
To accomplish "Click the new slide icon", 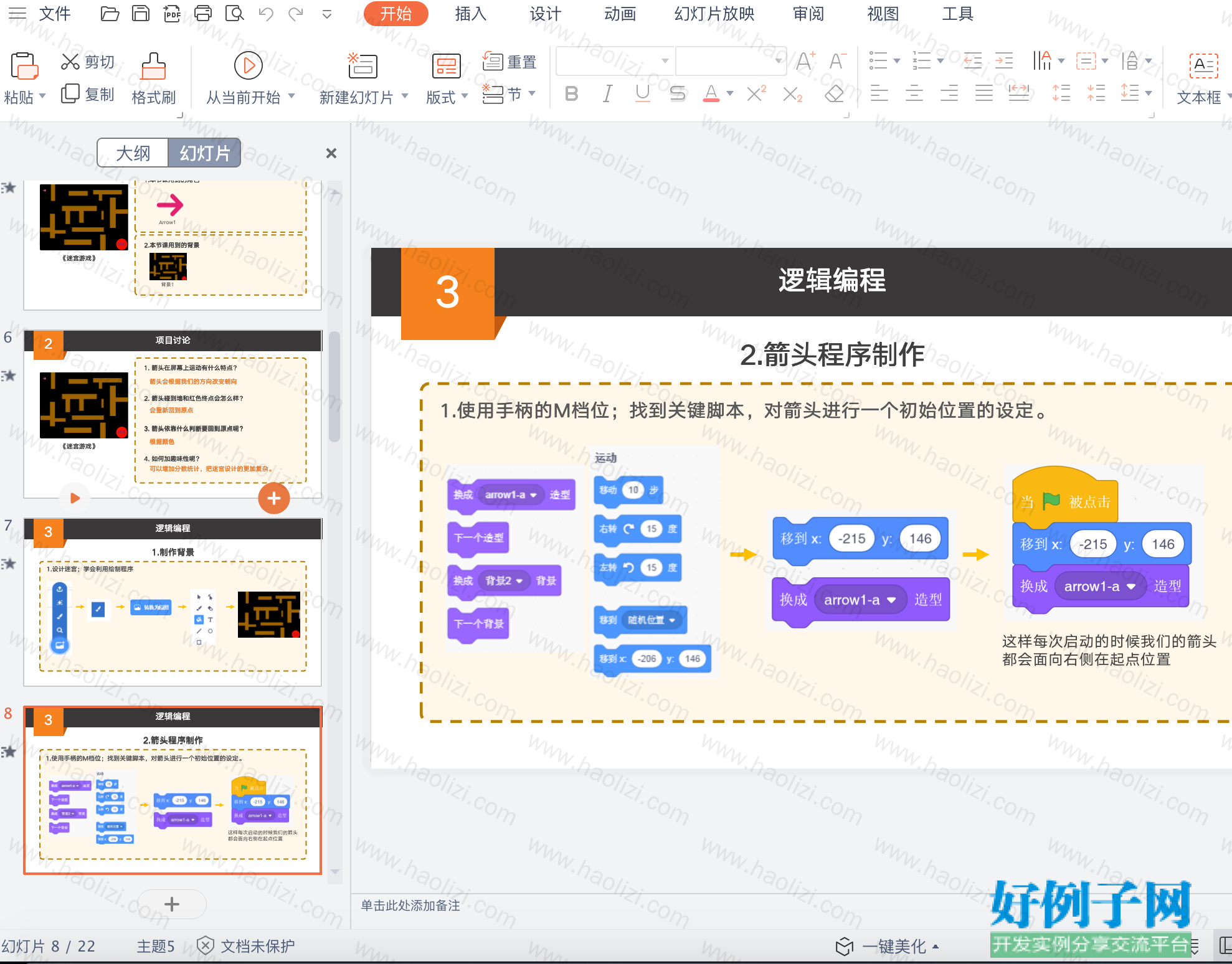I will click(362, 65).
